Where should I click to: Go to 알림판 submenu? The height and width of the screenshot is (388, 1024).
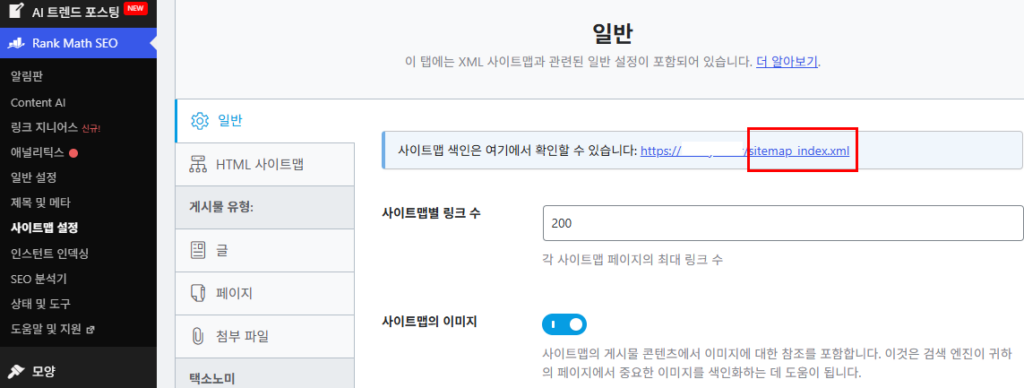coord(27,77)
